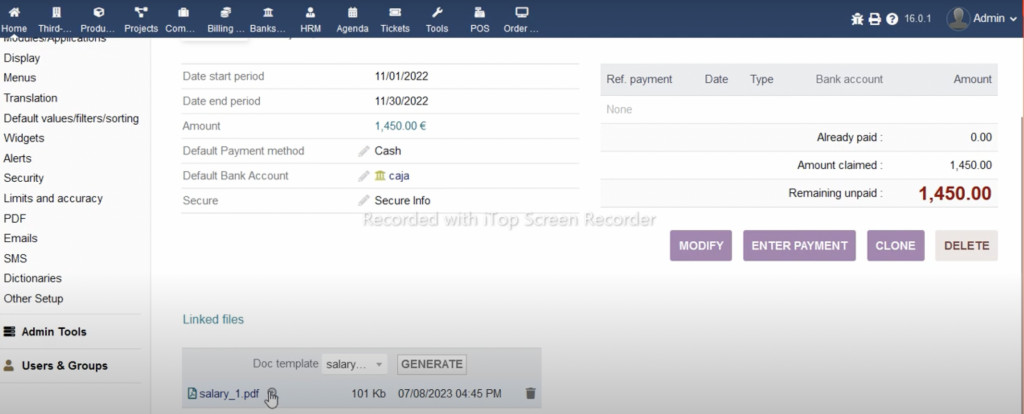The image size is (1024, 414).
Task: Edit Default Bank Account pencil icon
Action: (x=364, y=176)
